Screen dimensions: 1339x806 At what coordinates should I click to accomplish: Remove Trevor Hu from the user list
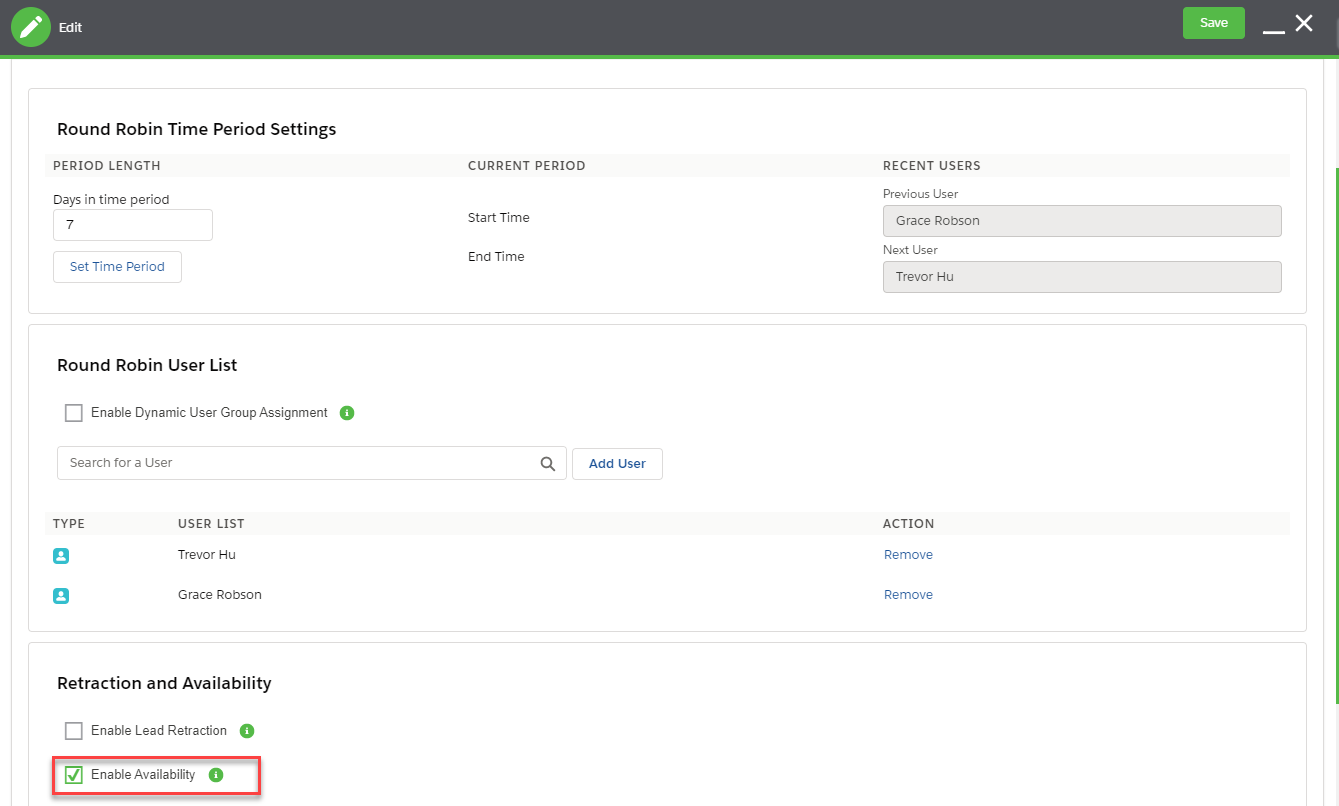[x=908, y=554]
